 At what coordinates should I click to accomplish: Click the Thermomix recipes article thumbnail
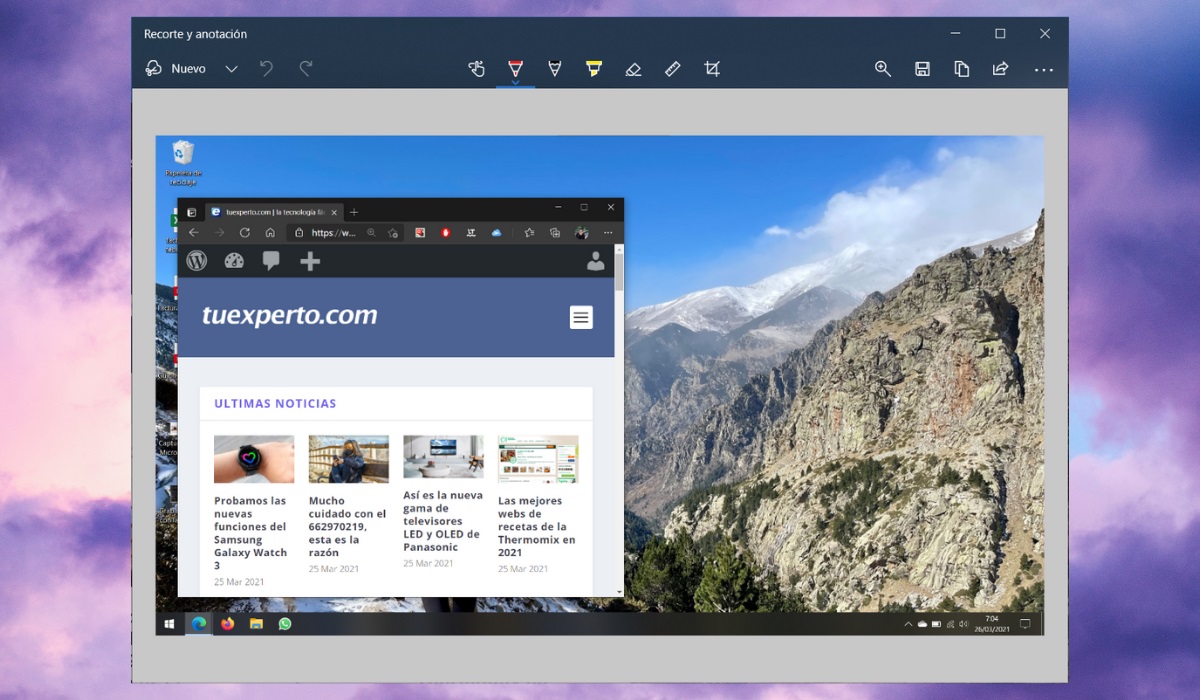tap(538, 459)
